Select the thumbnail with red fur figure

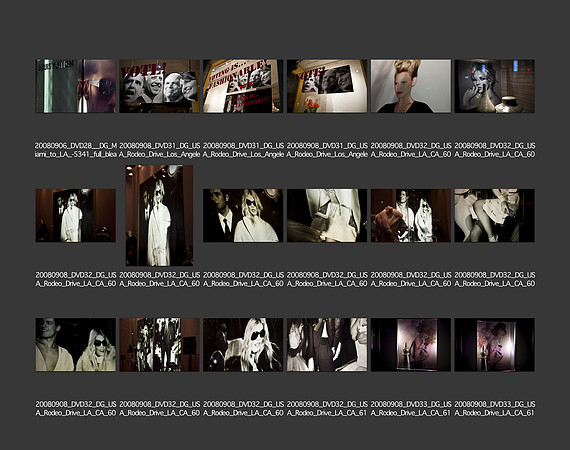point(410,216)
